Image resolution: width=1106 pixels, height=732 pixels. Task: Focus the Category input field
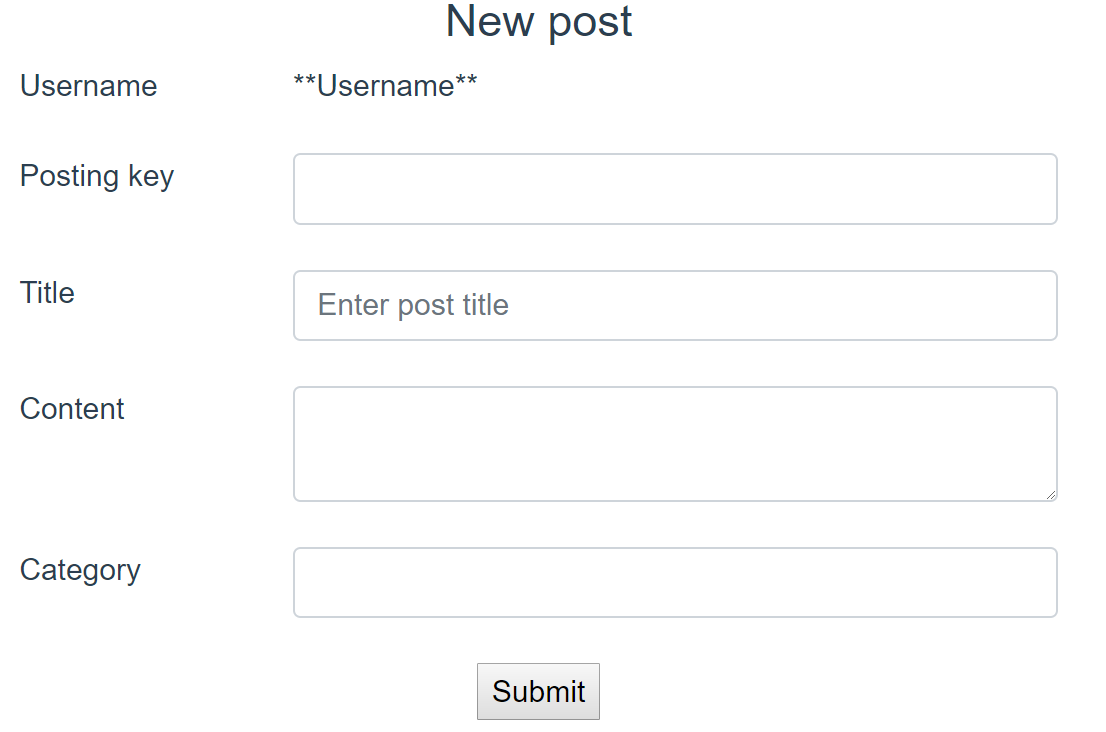(x=675, y=582)
